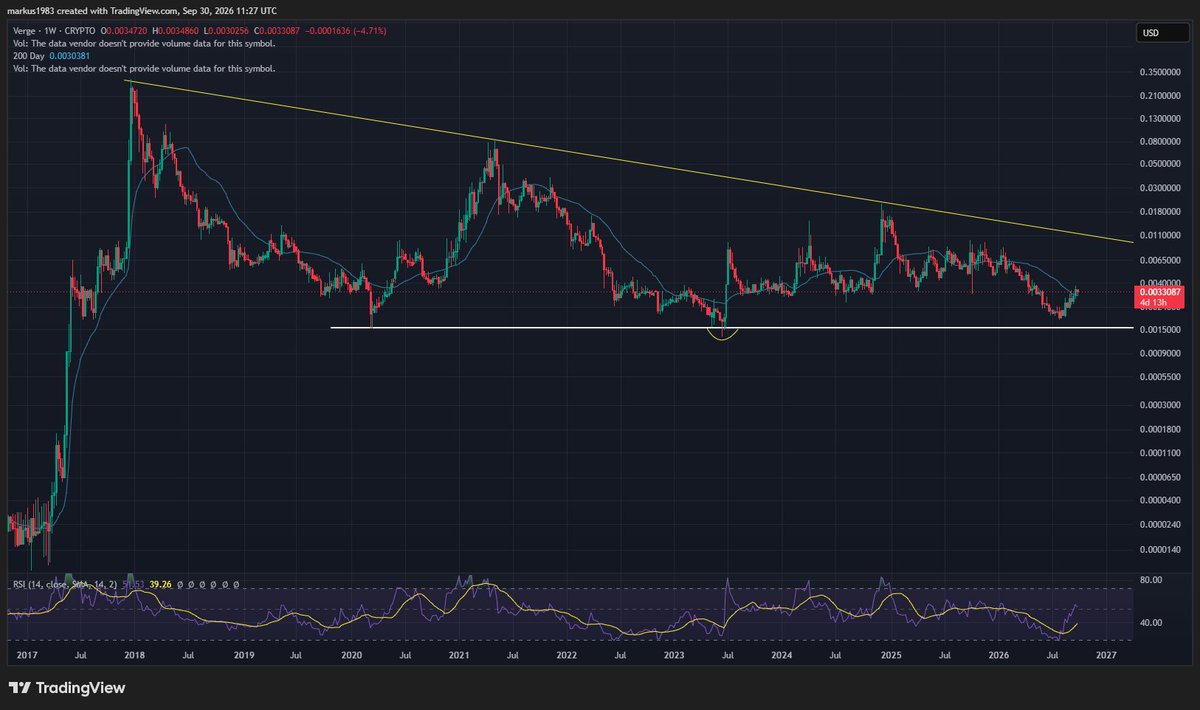Screen dimensions: 1200x710
Task: Click the 0.1300000 price axis label
Action: coord(1159,120)
